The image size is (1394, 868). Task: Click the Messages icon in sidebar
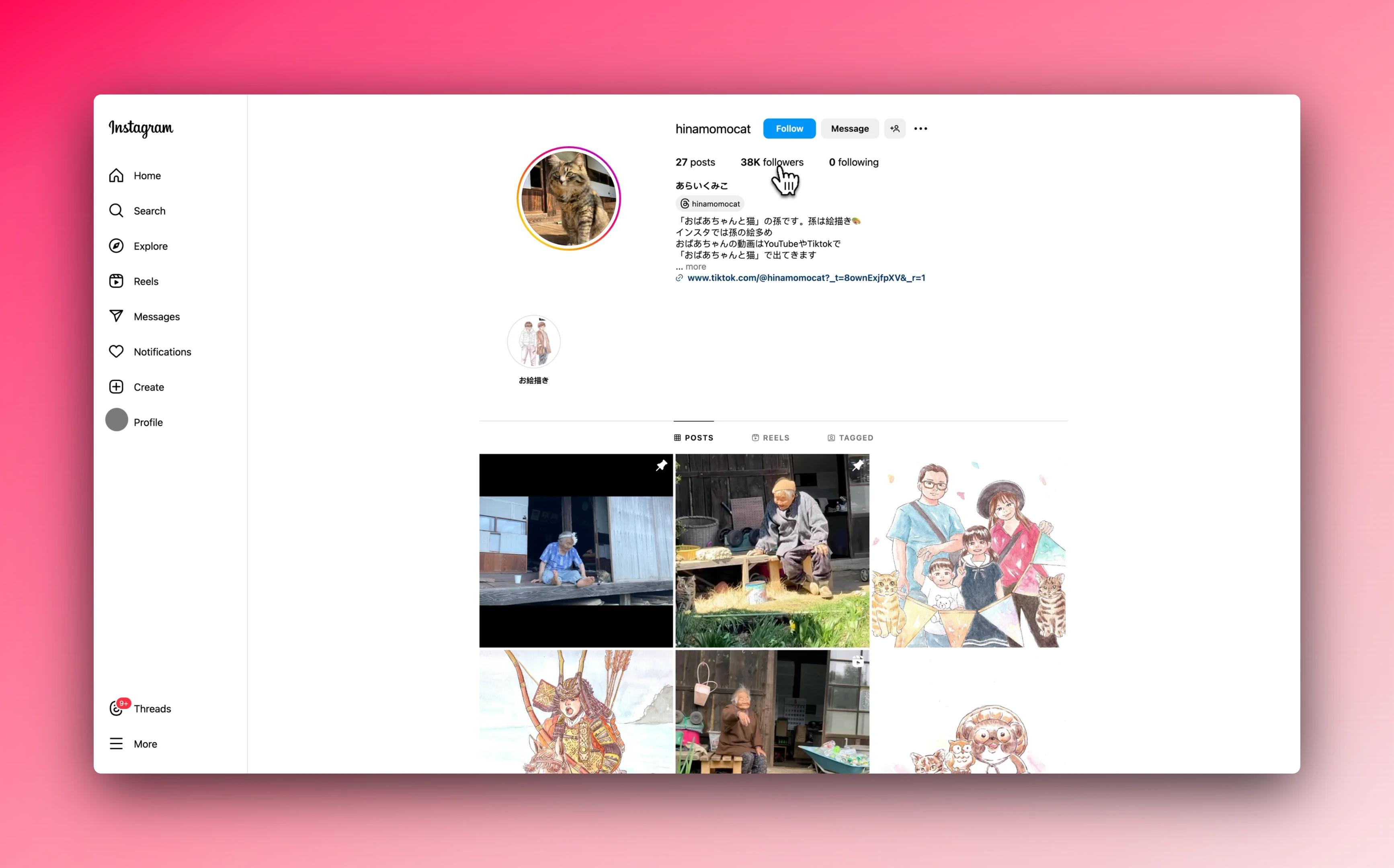[x=117, y=316]
